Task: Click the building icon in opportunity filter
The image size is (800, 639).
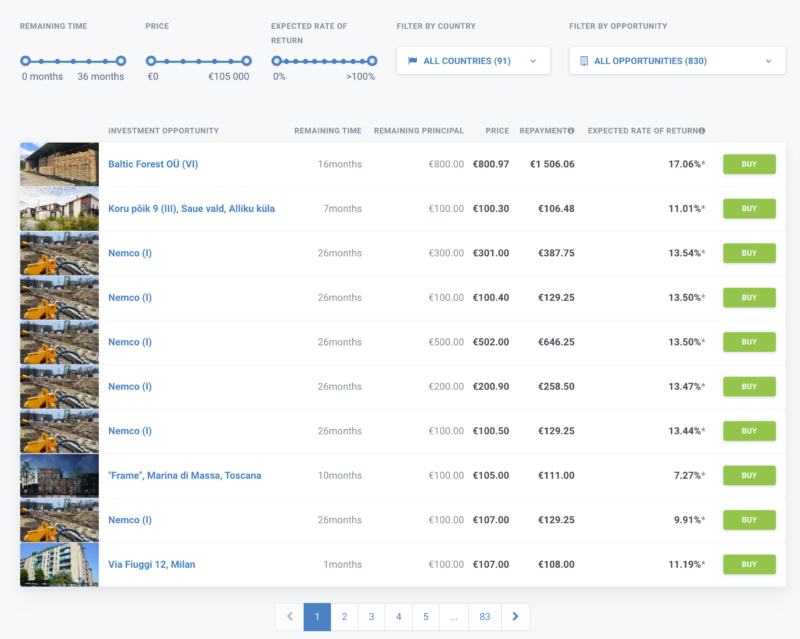Action: point(584,61)
